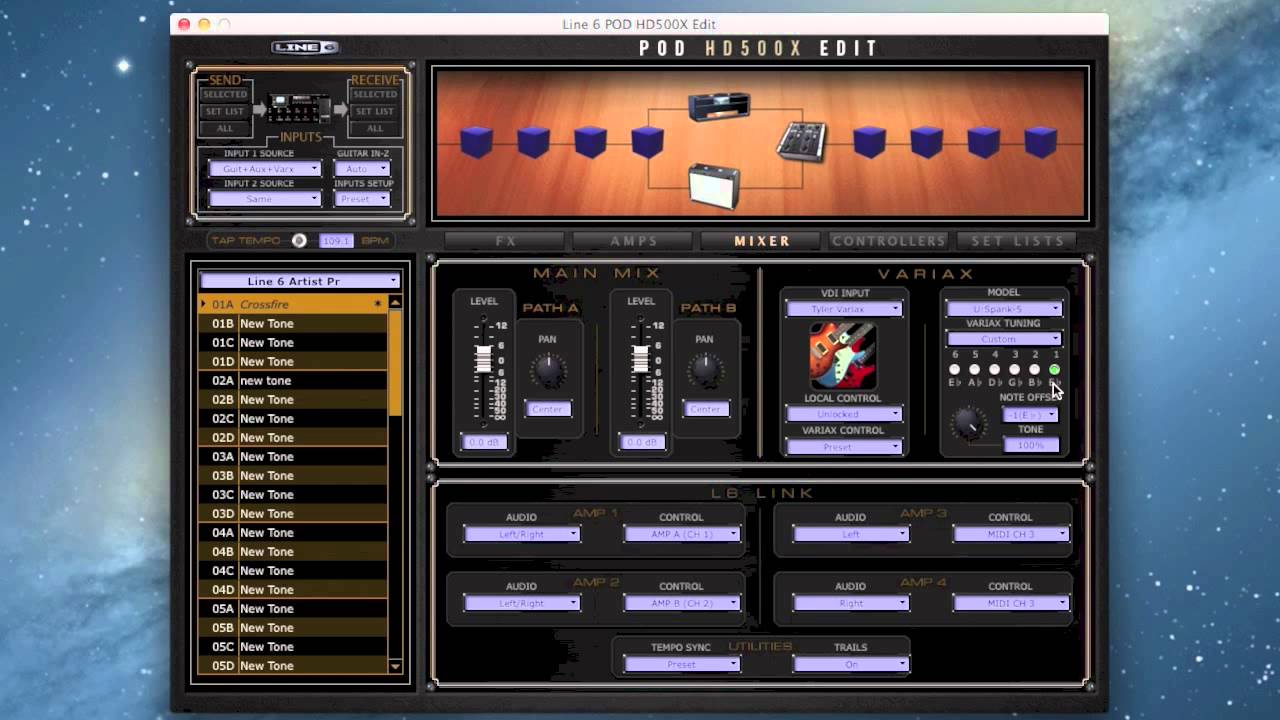Select string 3 tuning radio button
The image size is (1280, 720).
1014,370
